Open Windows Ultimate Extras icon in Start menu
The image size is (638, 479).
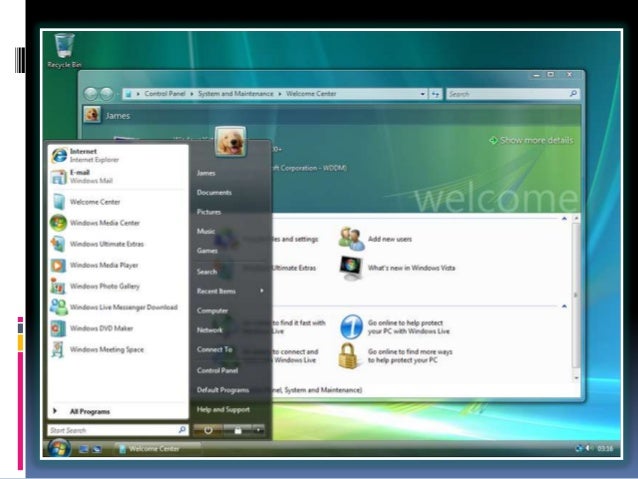coord(58,244)
